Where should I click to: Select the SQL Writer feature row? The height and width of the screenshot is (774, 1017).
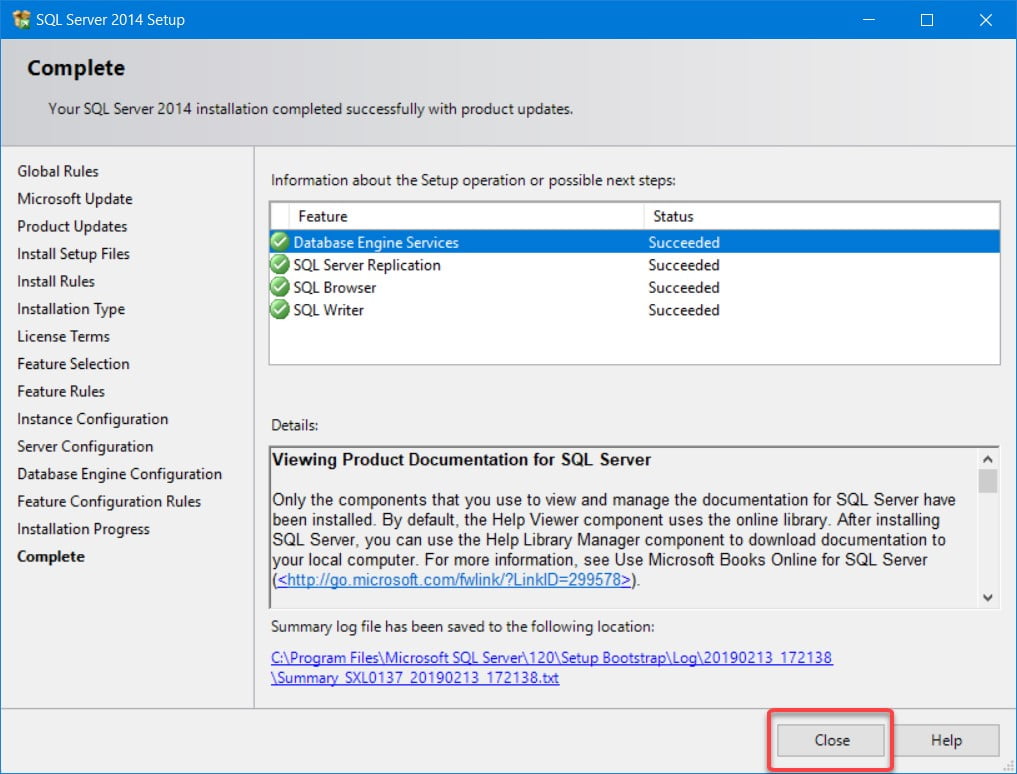635,309
